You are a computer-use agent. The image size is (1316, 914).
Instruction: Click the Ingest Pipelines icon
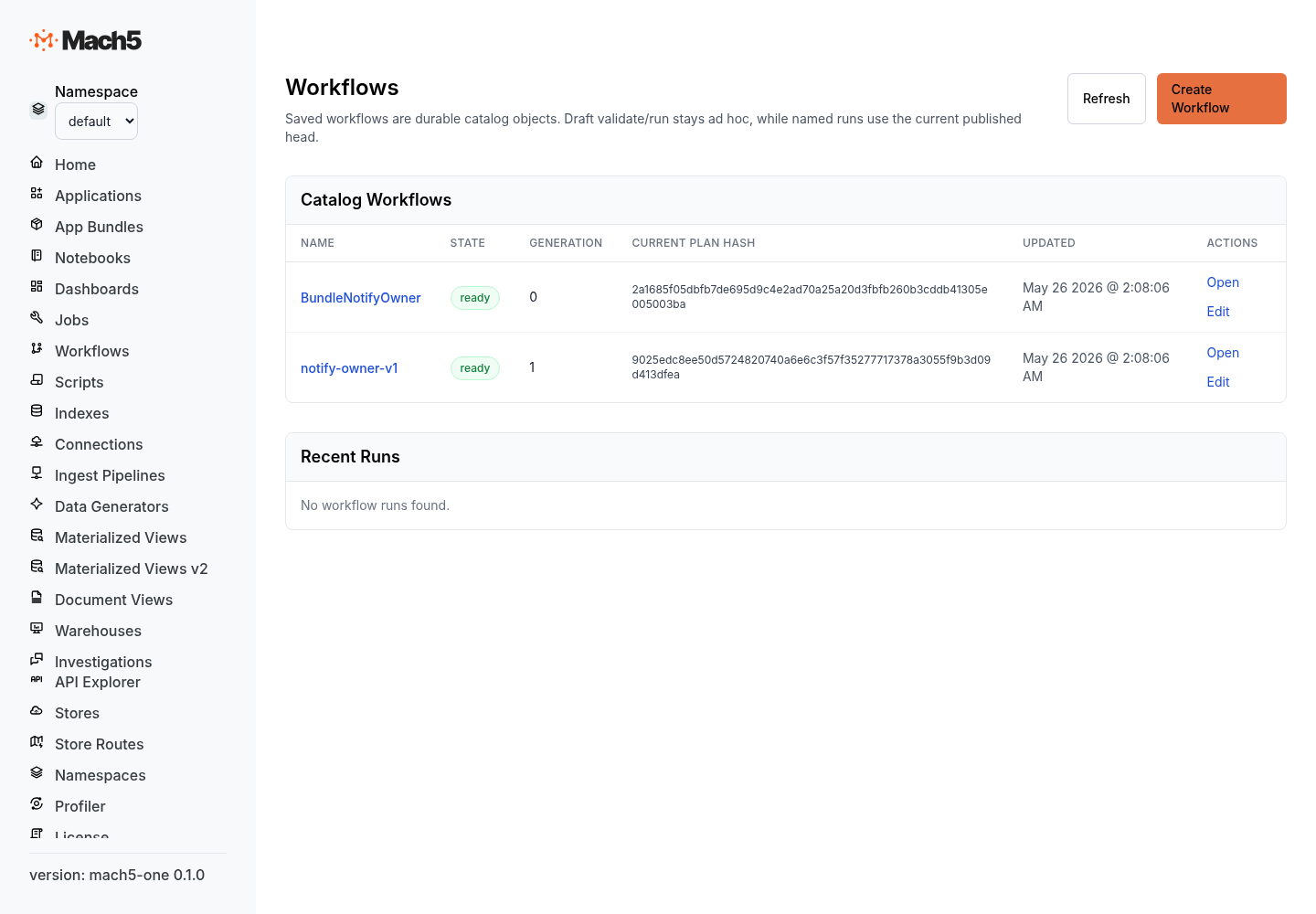pyautogui.click(x=37, y=473)
